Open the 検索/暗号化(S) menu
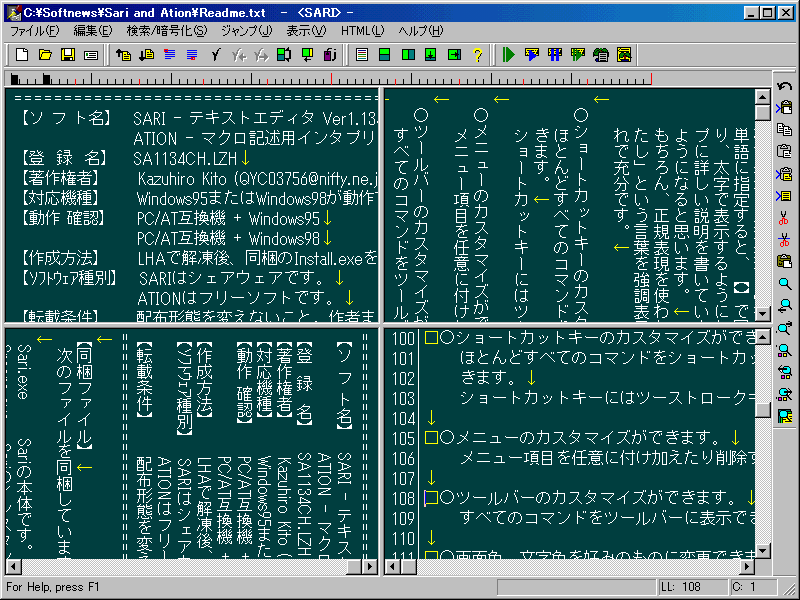The image size is (800, 600). [x=167, y=31]
